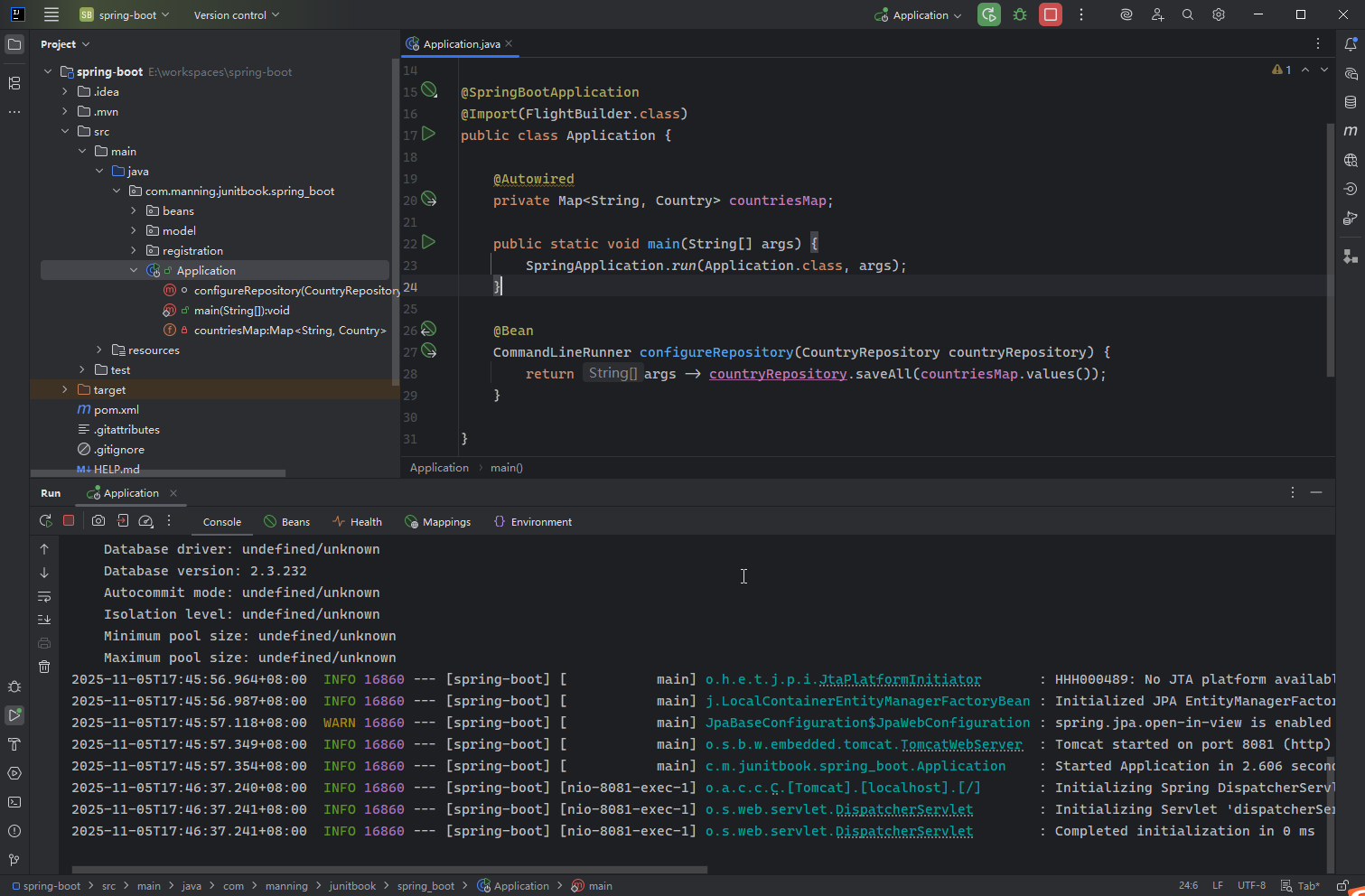Expand the test folder
Viewport: 1365px width, 896px height.
click(x=82, y=370)
